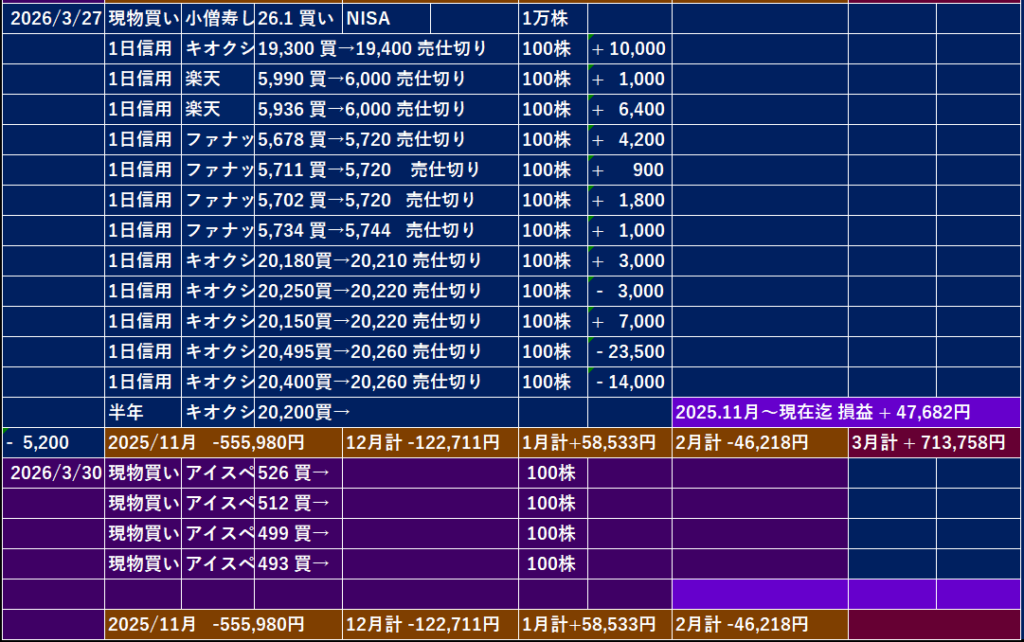1024x642 pixels.
Task: Click the 26.1 買い cell
Action: [x=298, y=18]
